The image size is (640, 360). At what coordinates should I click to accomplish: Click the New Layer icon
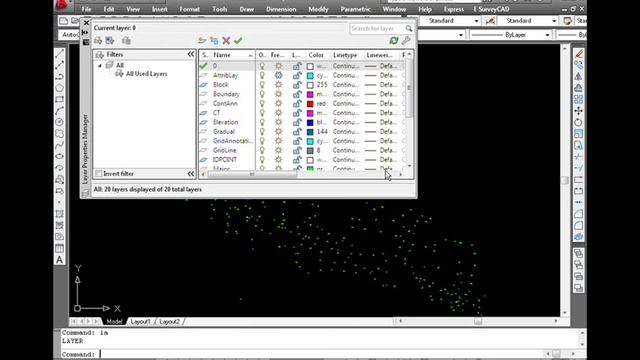202,40
